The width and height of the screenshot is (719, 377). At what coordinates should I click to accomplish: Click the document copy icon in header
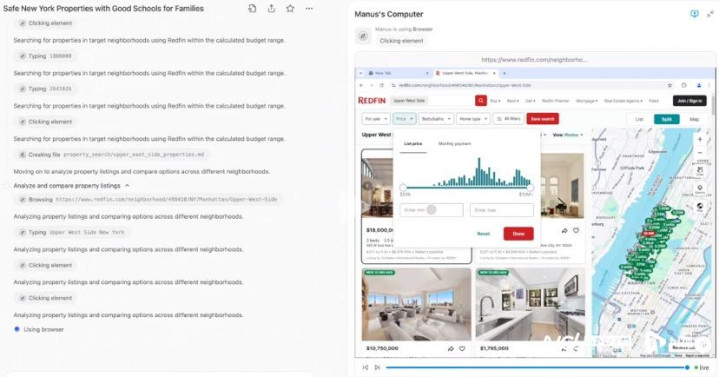click(252, 8)
